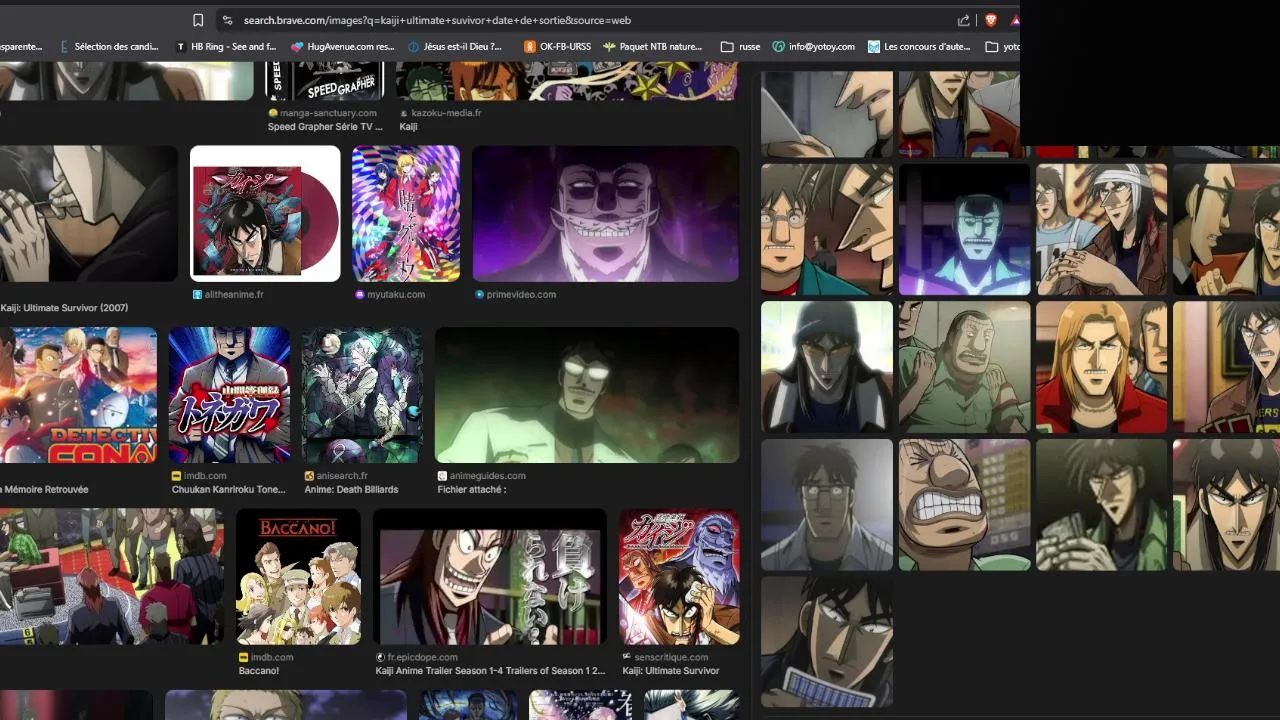Screen dimensions: 1280x720
Task: Open the Kaiji Ultimate Survivor cover thumbnail
Action: tap(680, 577)
